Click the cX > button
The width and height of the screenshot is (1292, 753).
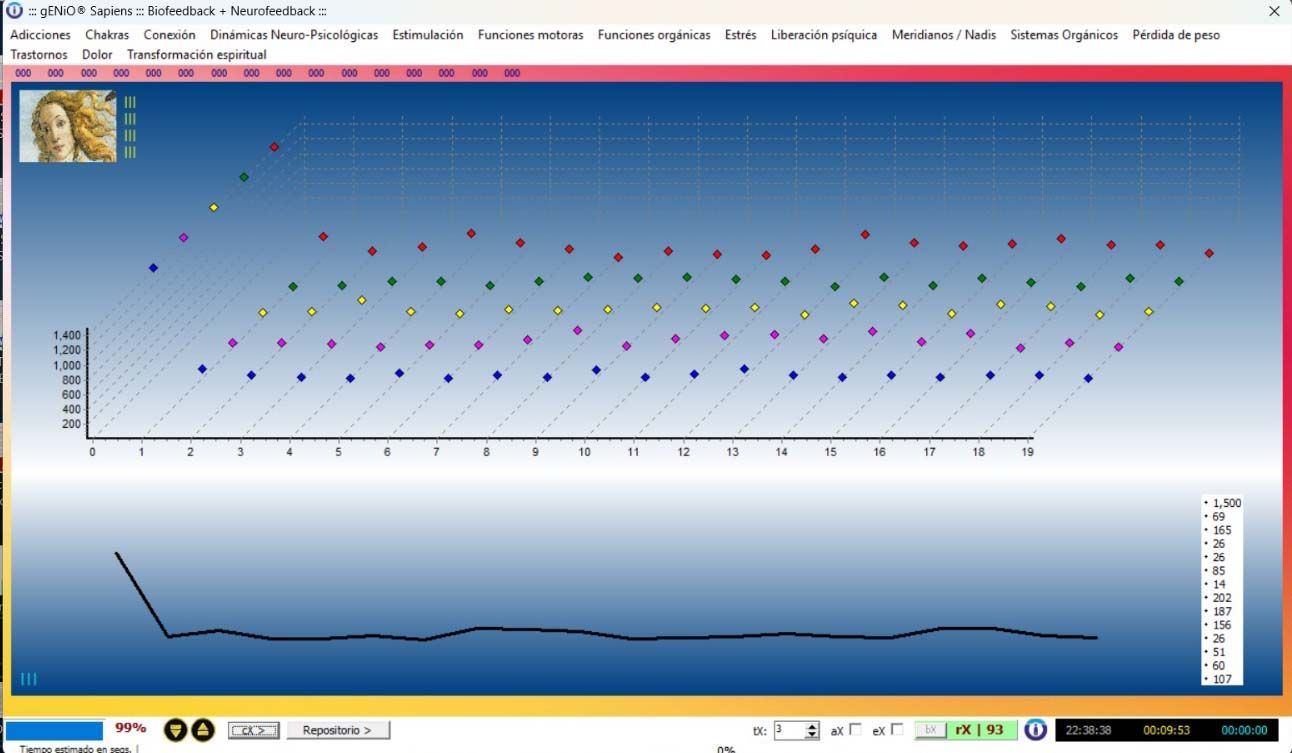point(253,730)
